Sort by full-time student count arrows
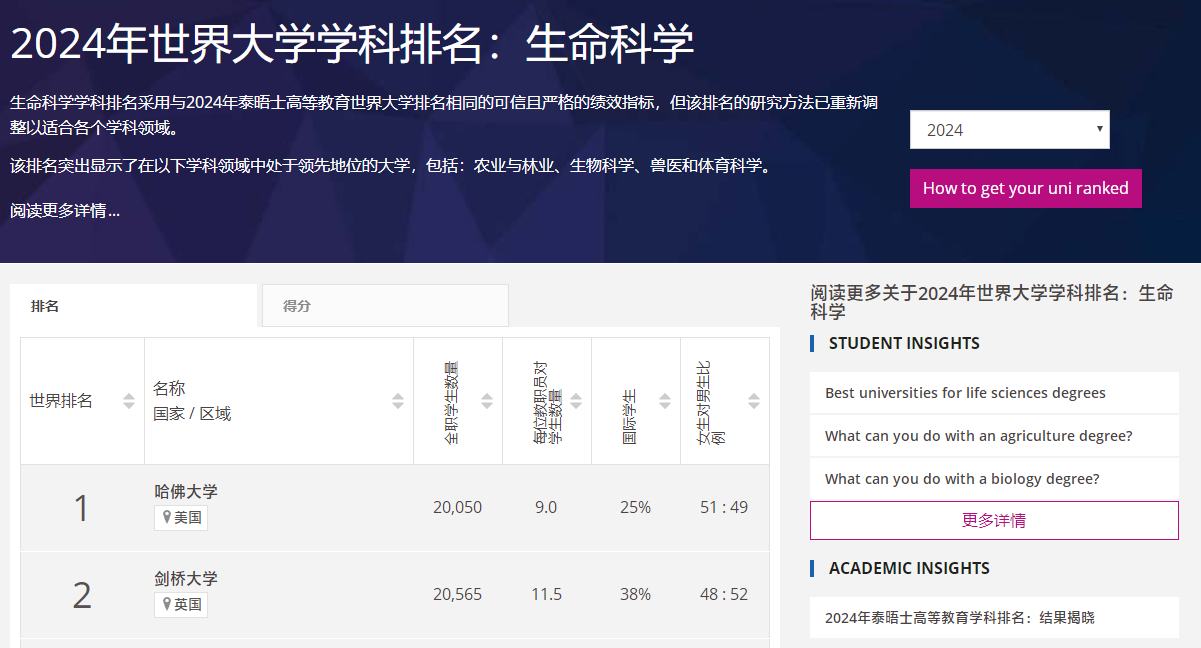The image size is (1201, 648). pyautogui.click(x=487, y=401)
